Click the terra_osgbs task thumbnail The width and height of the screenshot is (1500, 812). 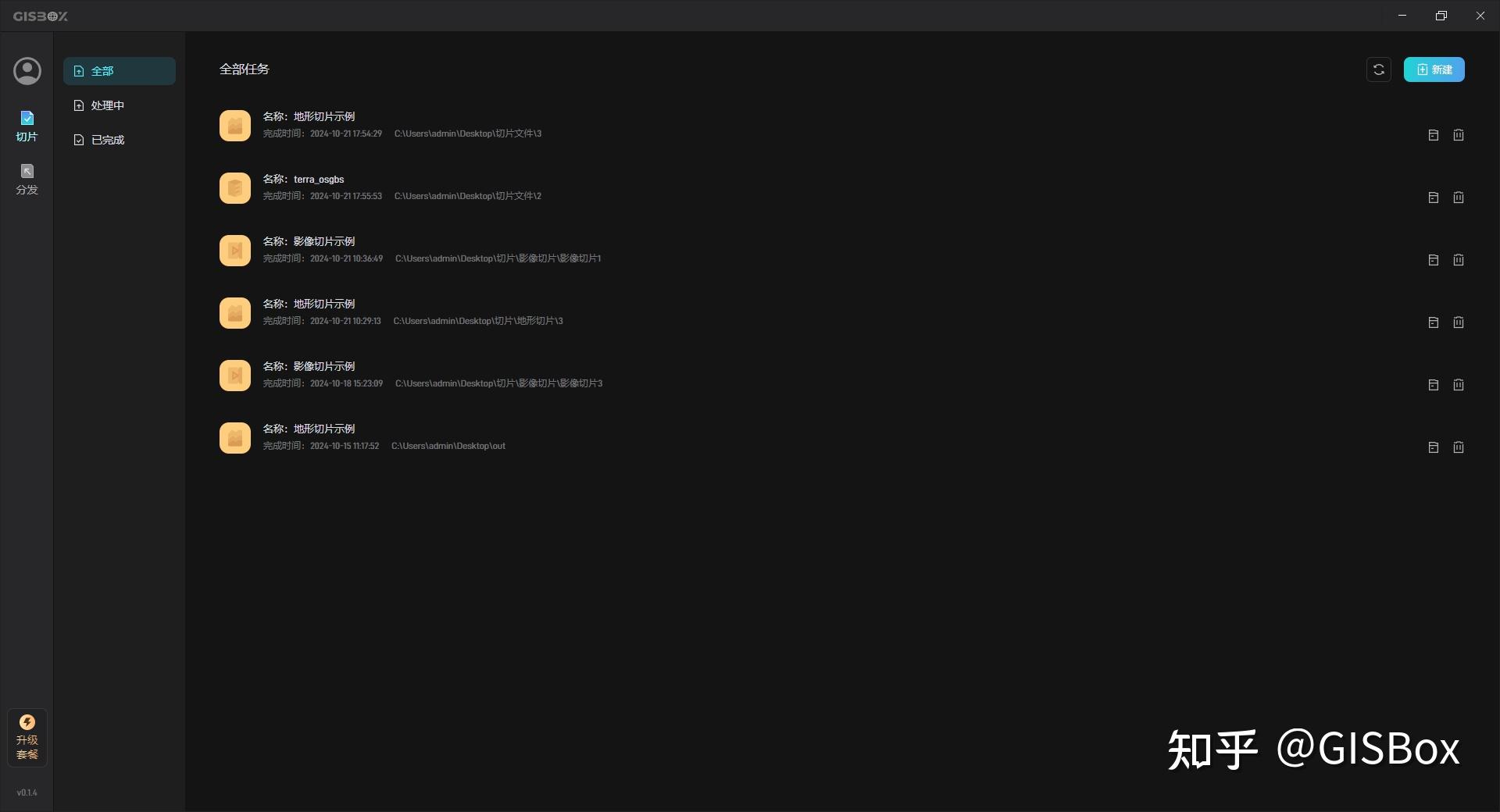click(x=235, y=188)
